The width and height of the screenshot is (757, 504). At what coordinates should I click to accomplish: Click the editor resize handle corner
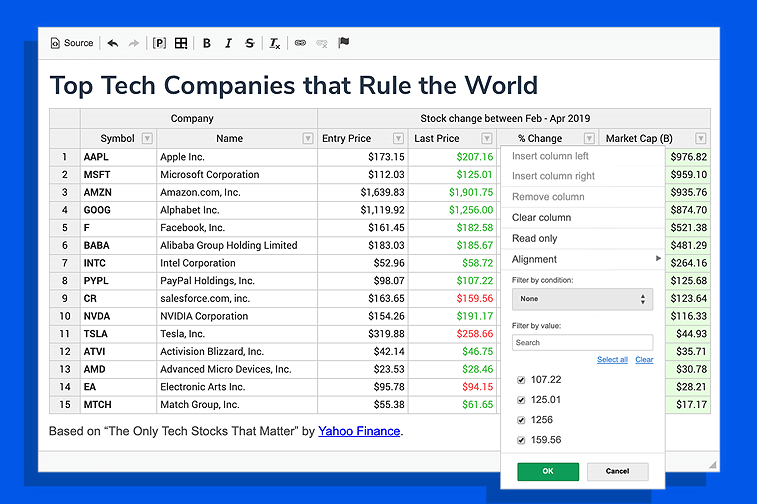[x=713, y=464]
